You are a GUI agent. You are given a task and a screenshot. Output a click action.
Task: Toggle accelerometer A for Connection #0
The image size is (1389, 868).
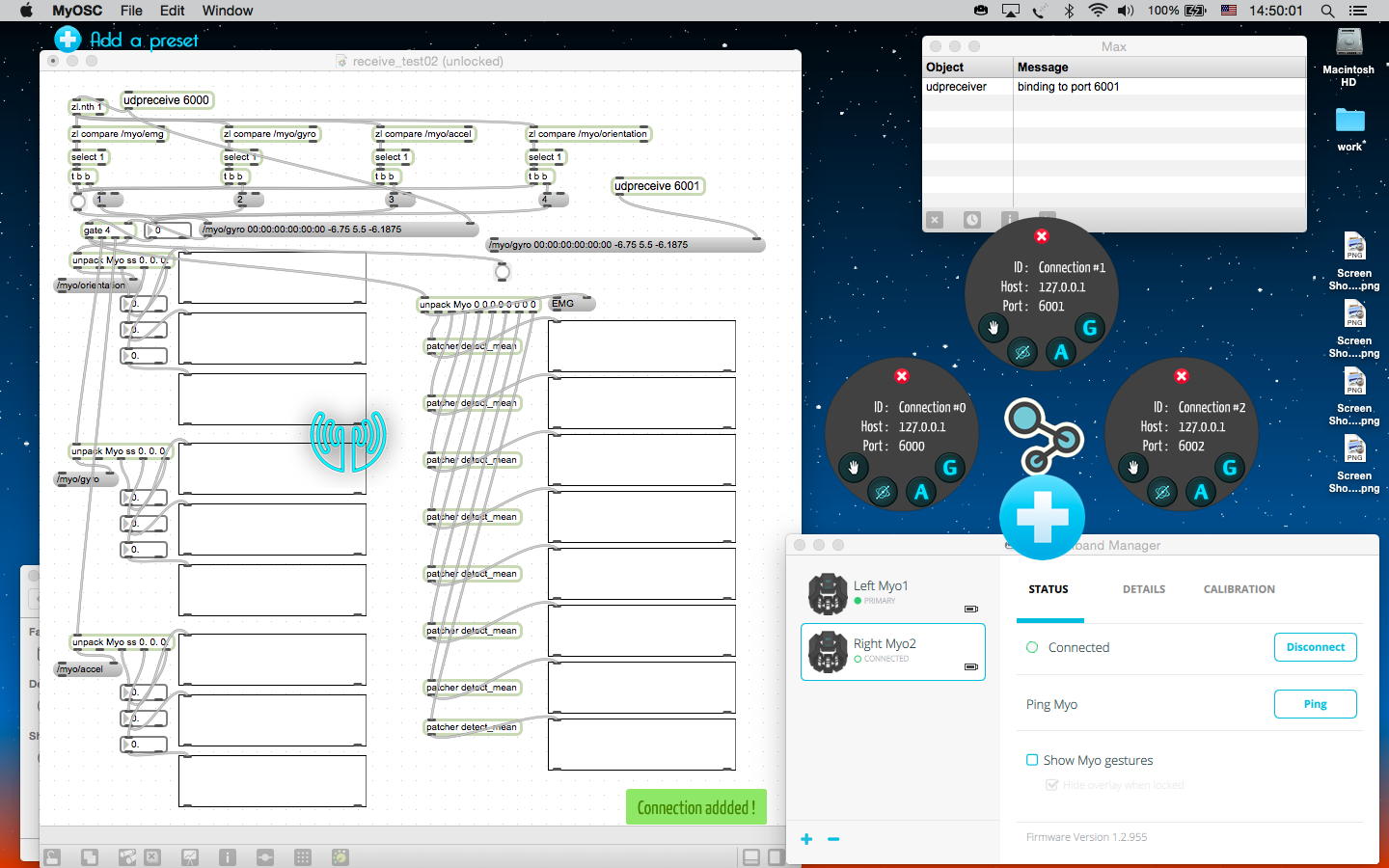point(921,492)
